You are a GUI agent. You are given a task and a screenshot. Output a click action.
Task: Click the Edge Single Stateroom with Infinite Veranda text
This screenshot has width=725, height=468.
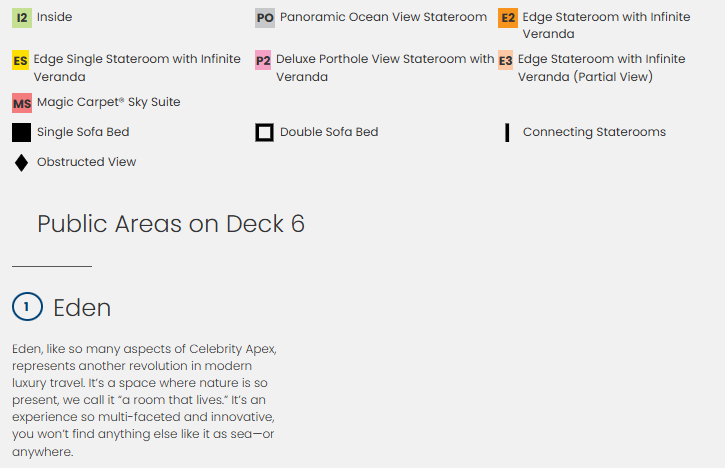136,68
